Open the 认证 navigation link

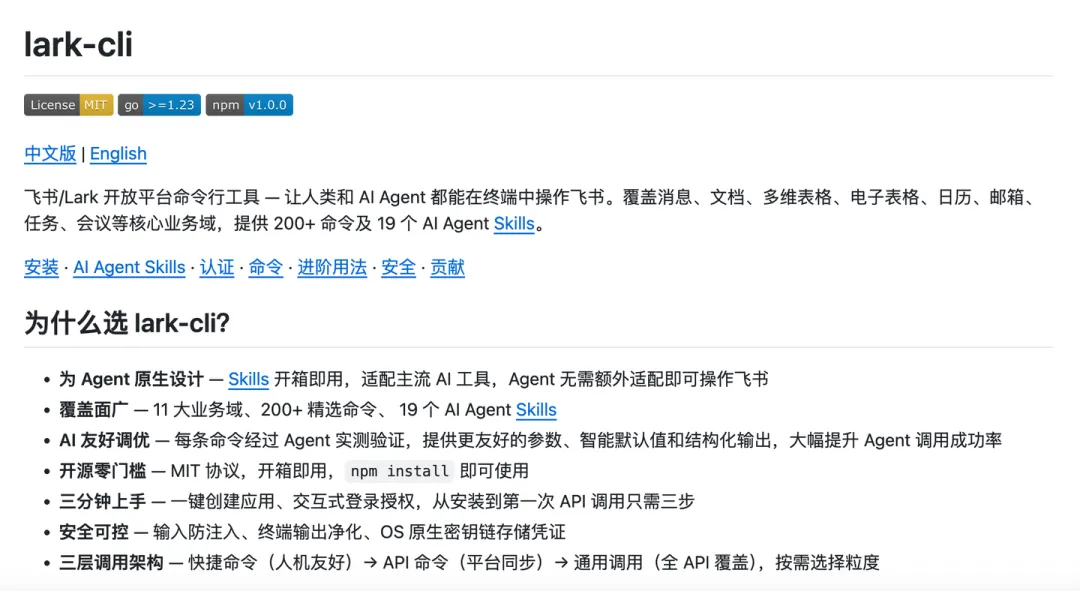[217, 267]
